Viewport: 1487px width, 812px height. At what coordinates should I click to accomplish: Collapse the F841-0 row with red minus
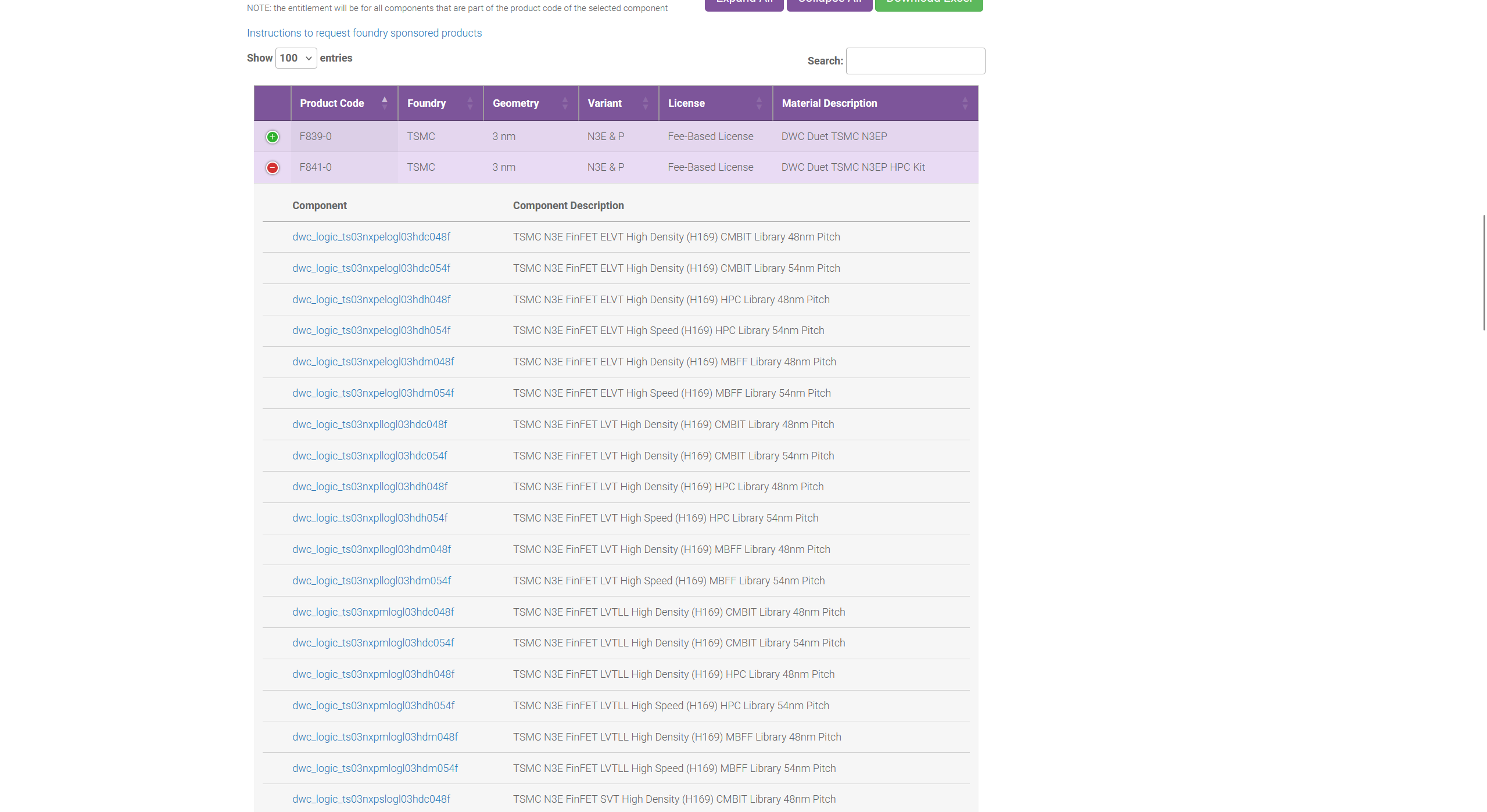pyautogui.click(x=272, y=168)
